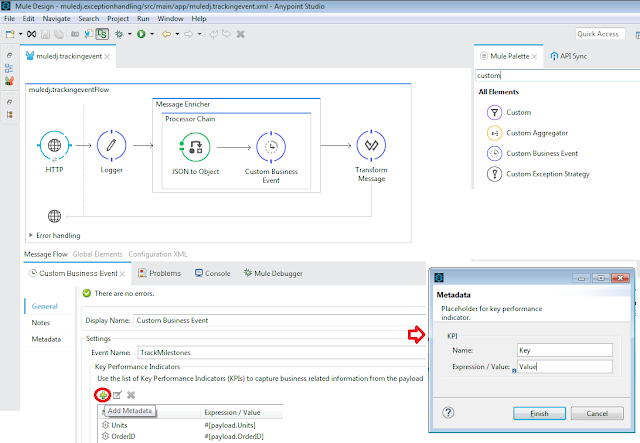Select the JSON to Object transformer
640x443 pixels.
196,147
